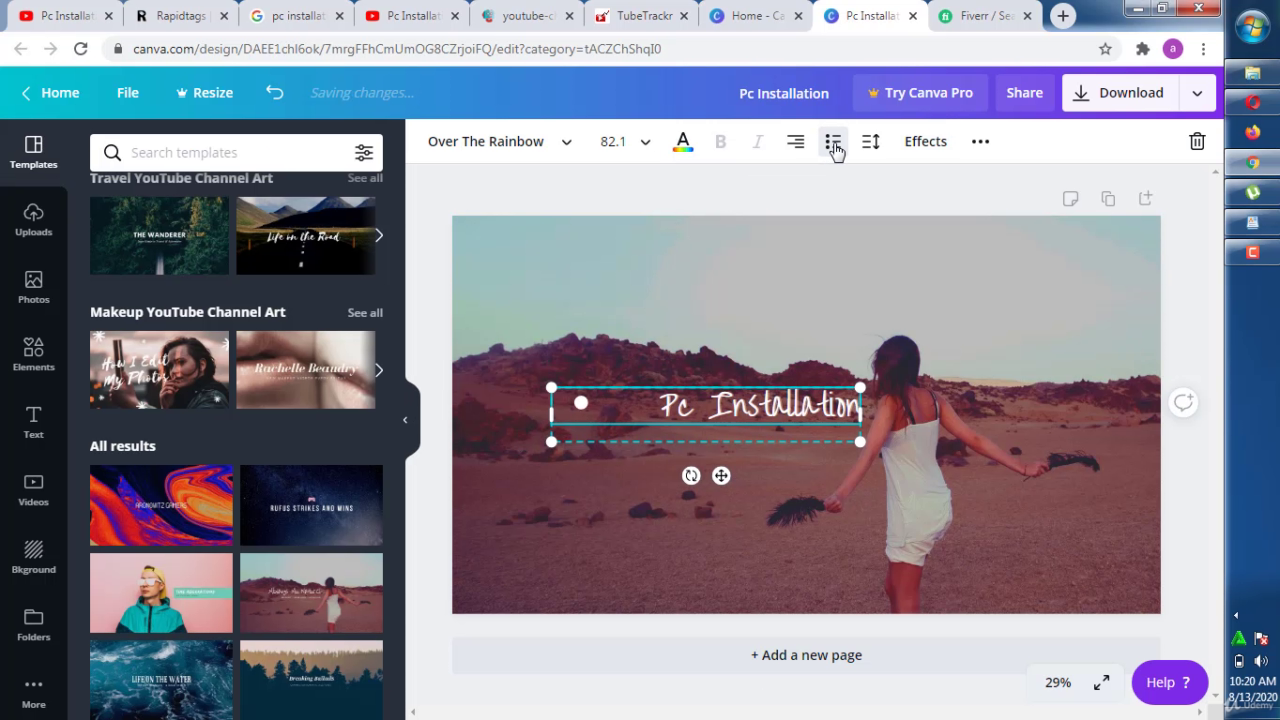
Task: Click the Download button
Action: [x=1119, y=93]
